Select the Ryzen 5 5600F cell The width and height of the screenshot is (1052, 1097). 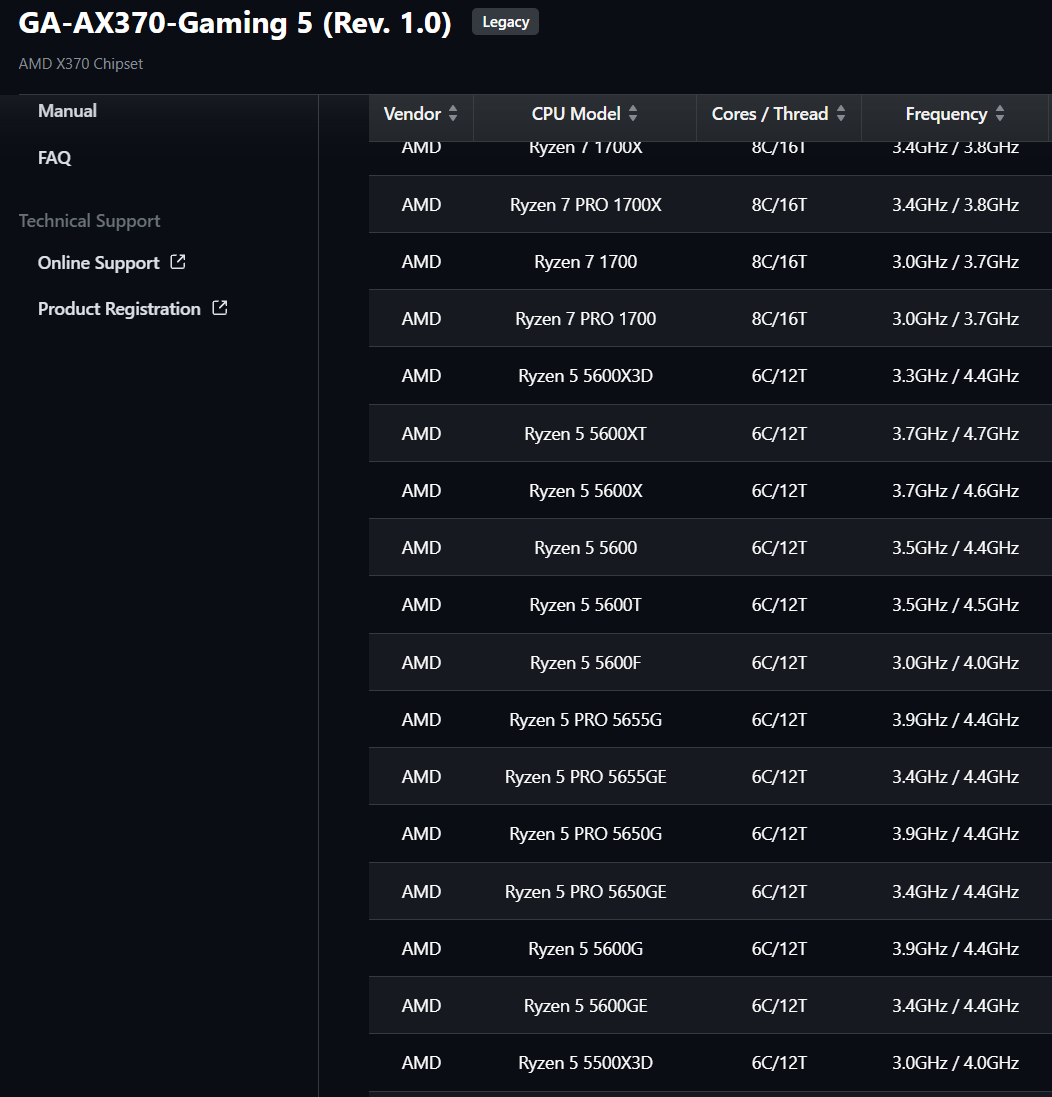click(x=585, y=663)
